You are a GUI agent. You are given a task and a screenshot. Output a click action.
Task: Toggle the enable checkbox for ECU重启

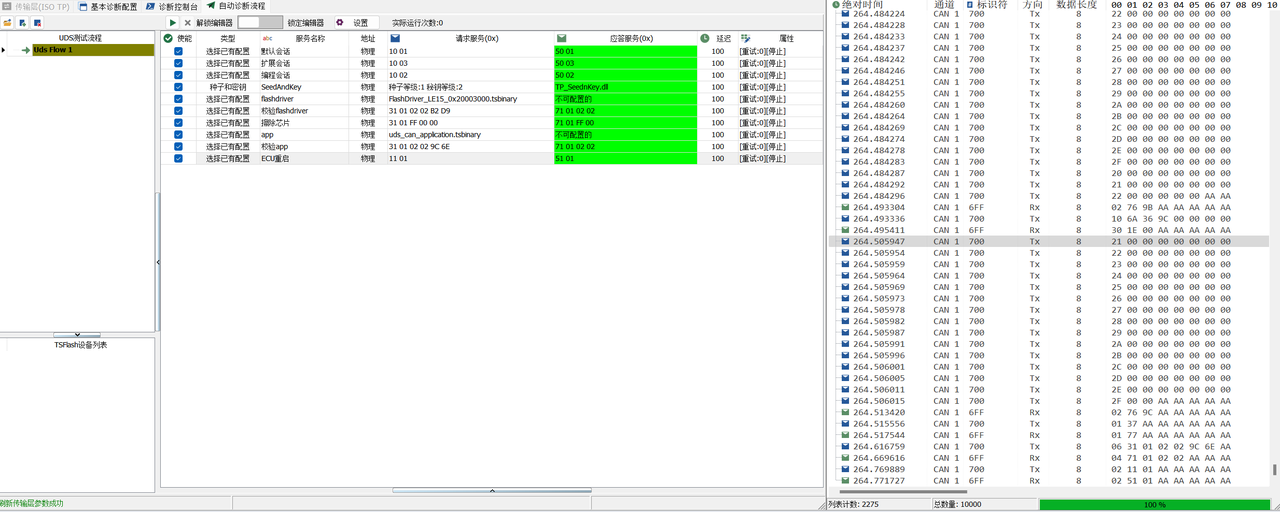[x=178, y=159]
